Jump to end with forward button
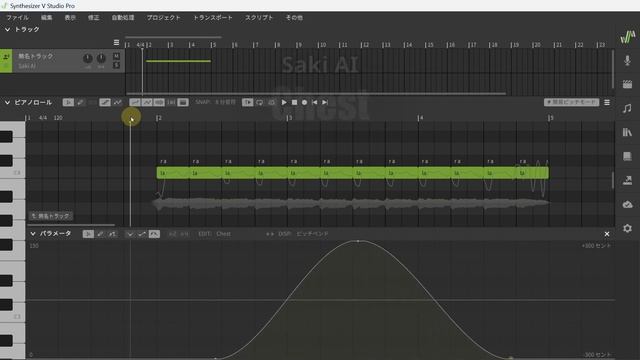Screen dimensions: 640x360 point(325,102)
